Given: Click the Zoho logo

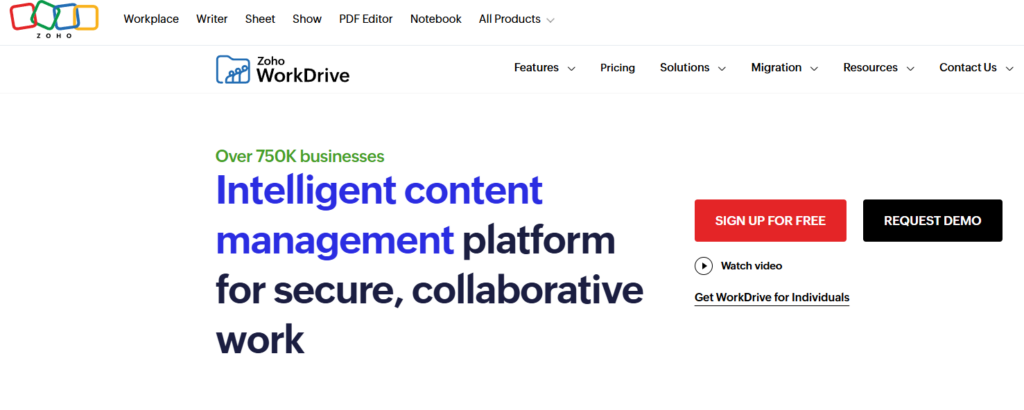Looking at the screenshot, I should click(54, 20).
